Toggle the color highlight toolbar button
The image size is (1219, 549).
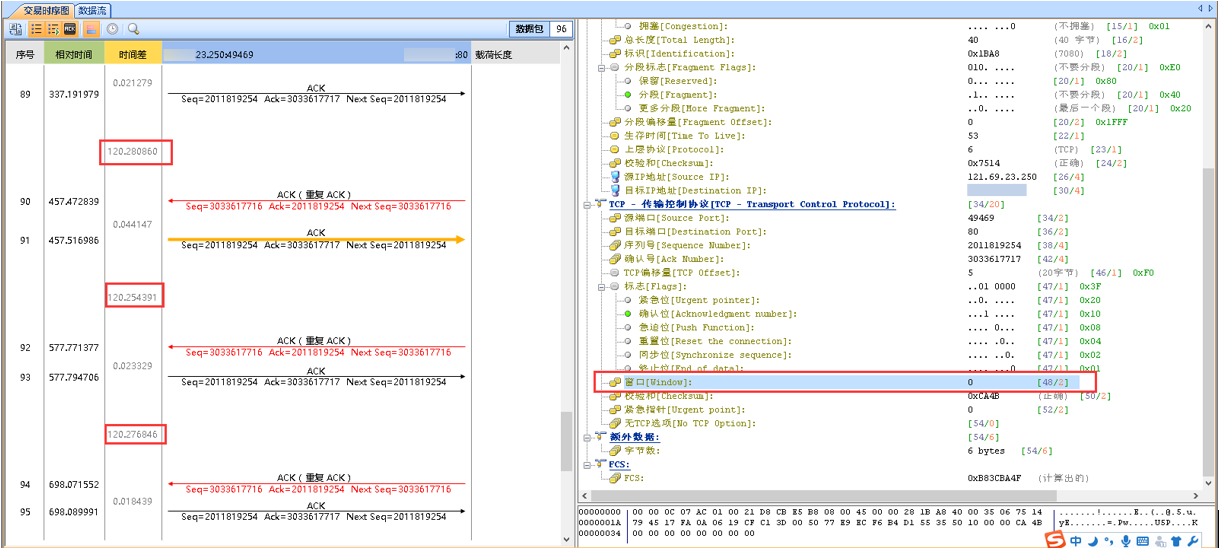click(90, 30)
